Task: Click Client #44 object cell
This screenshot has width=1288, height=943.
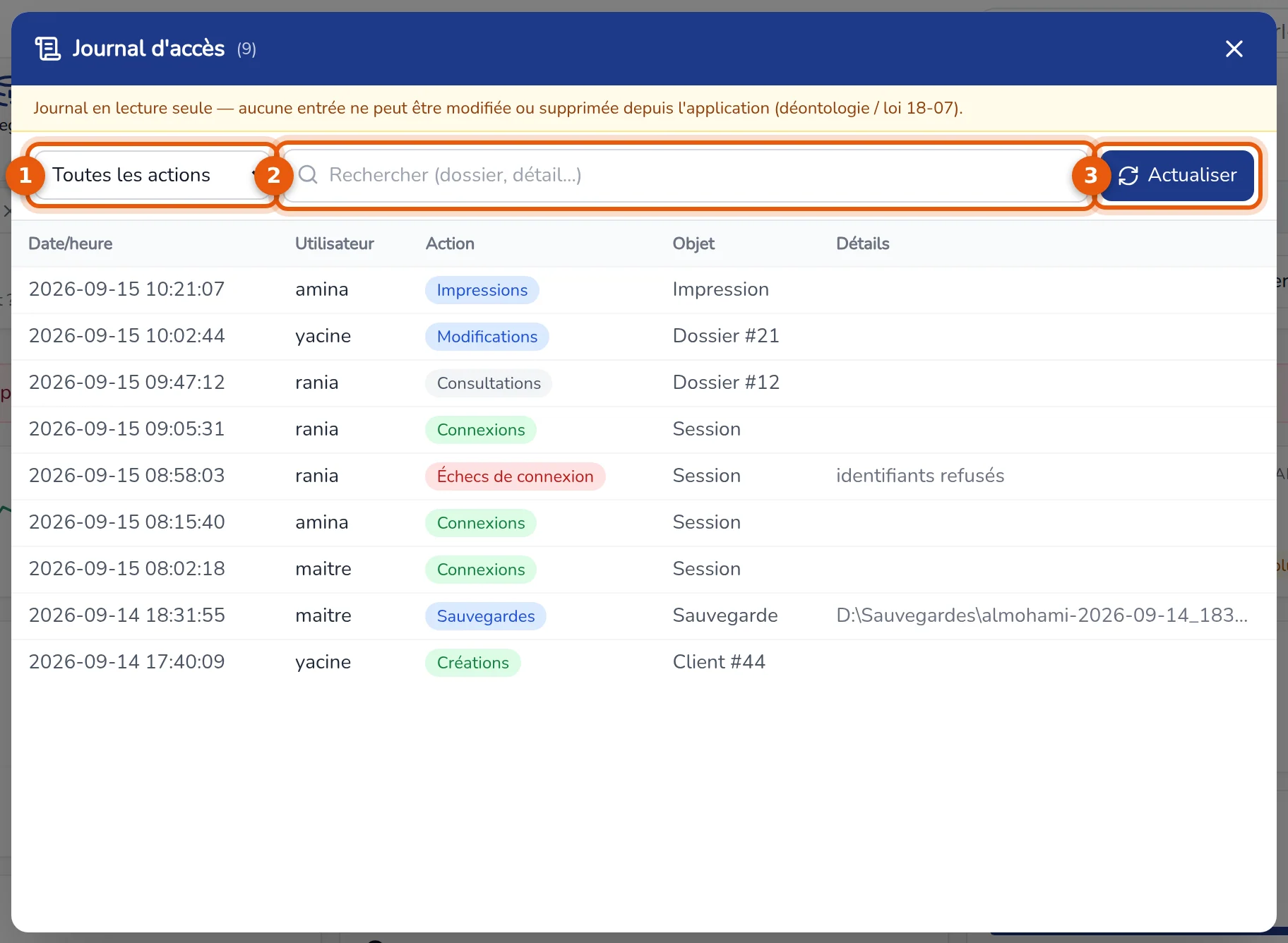Action: [x=719, y=662]
